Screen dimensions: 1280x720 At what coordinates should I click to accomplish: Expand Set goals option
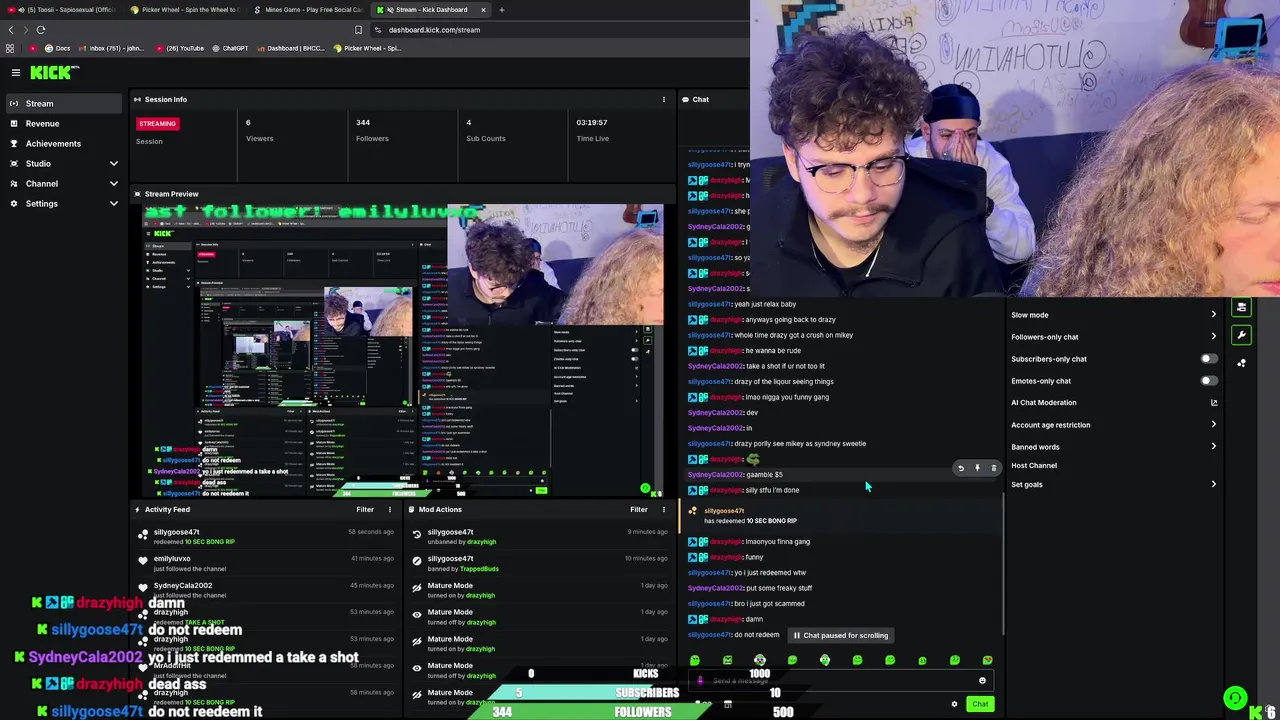(1114, 484)
